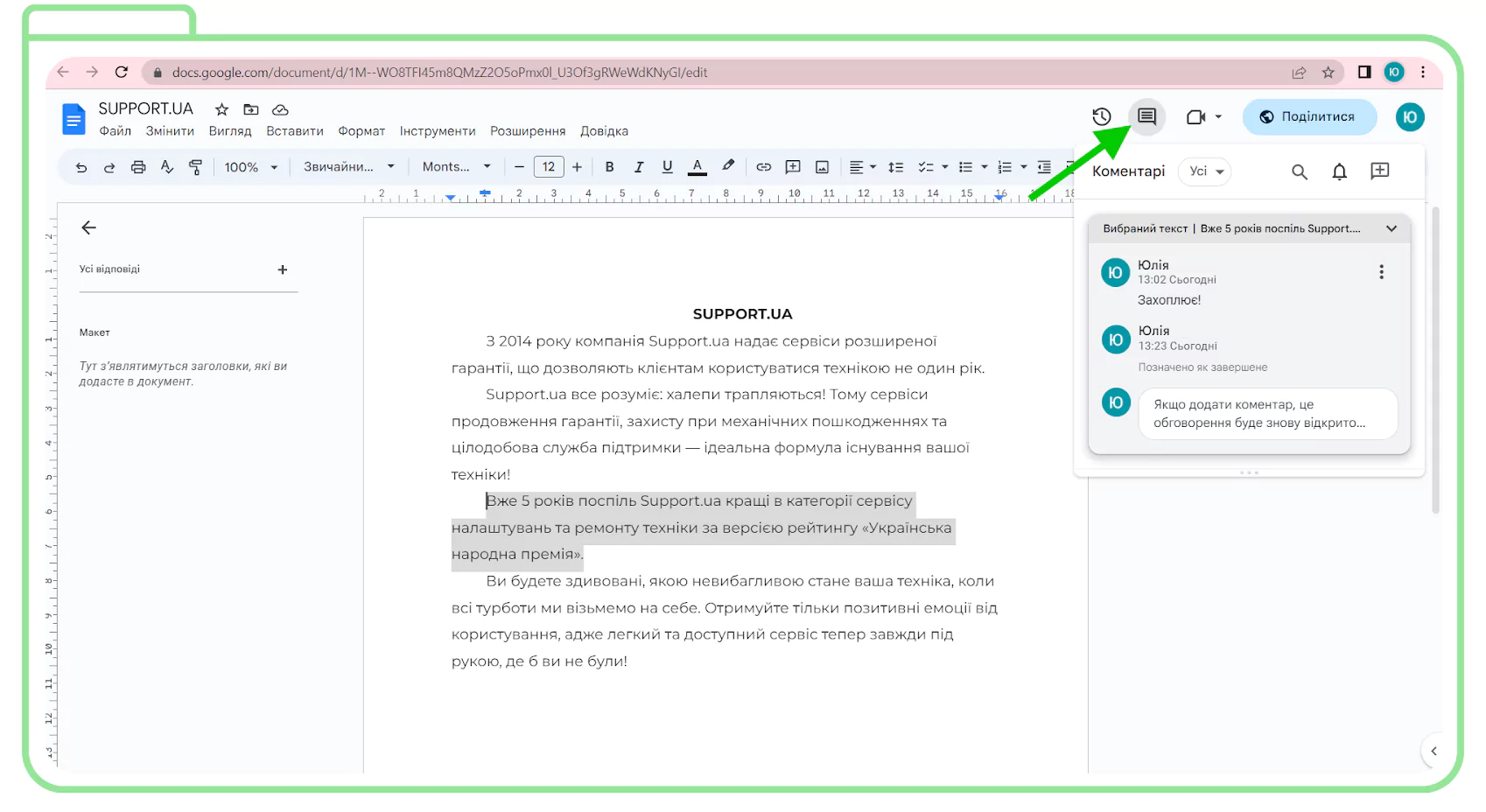The width and height of the screenshot is (1486, 812).
Task: Click the font size field showing 12
Action: point(549,167)
